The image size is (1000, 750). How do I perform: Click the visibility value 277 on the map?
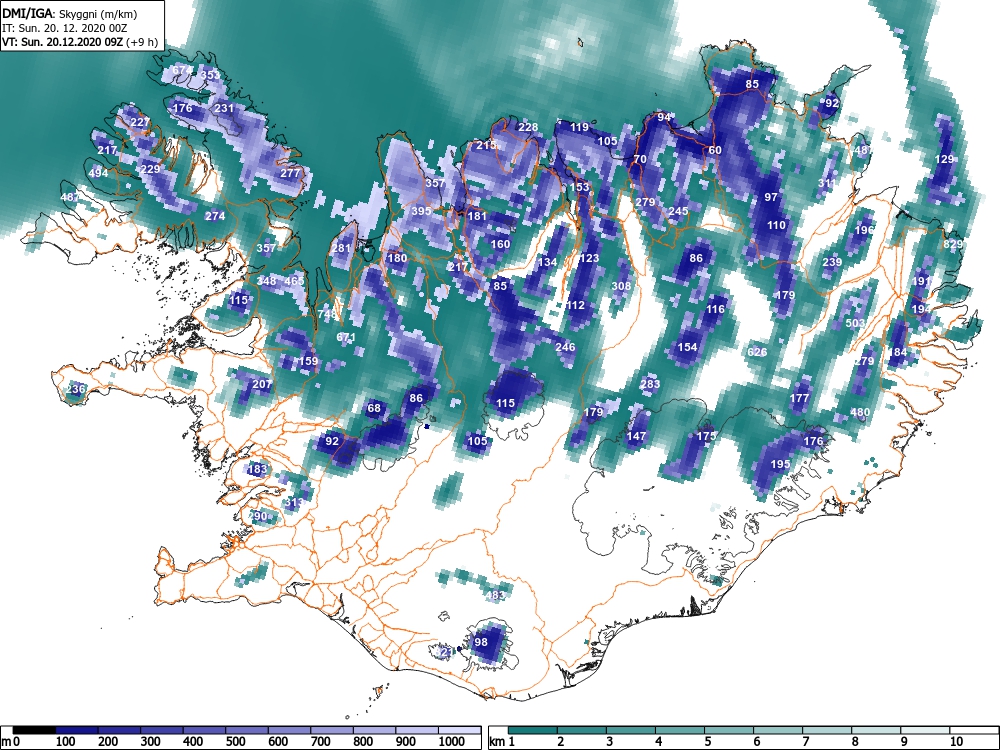pyautogui.click(x=290, y=173)
